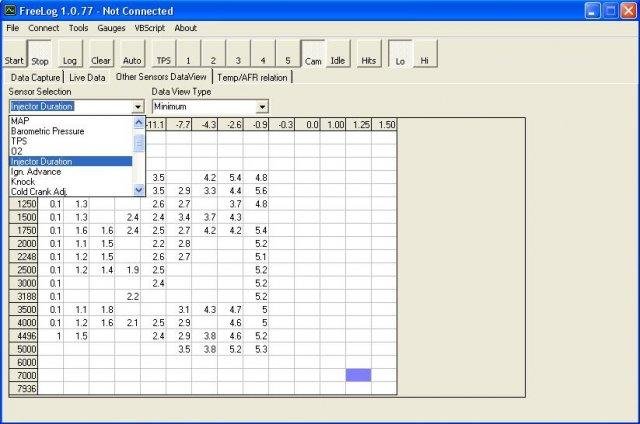Click the 3188 row header
This screenshot has height=424, width=640.
click(24, 296)
